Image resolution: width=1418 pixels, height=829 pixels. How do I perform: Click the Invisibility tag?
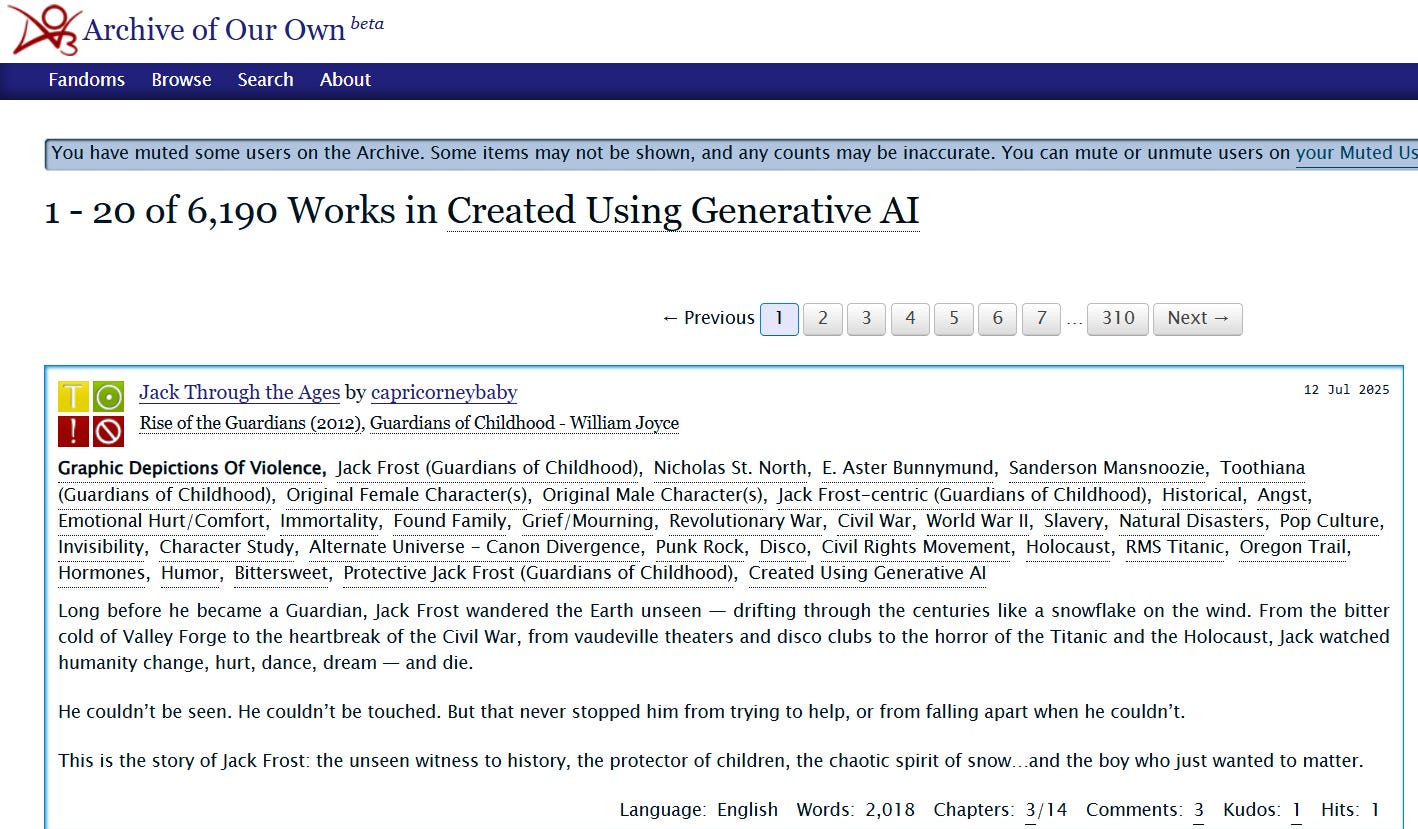pyautogui.click(x=100, y=547)
